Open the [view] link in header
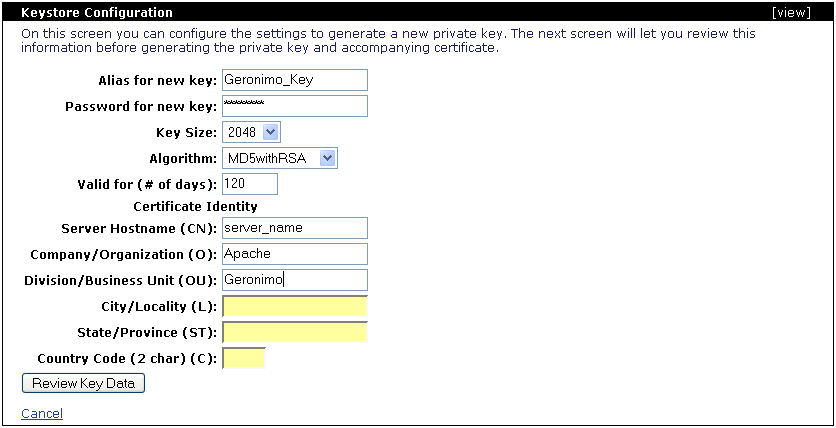This screenshot has height=428, width=836. click(791, 13)
